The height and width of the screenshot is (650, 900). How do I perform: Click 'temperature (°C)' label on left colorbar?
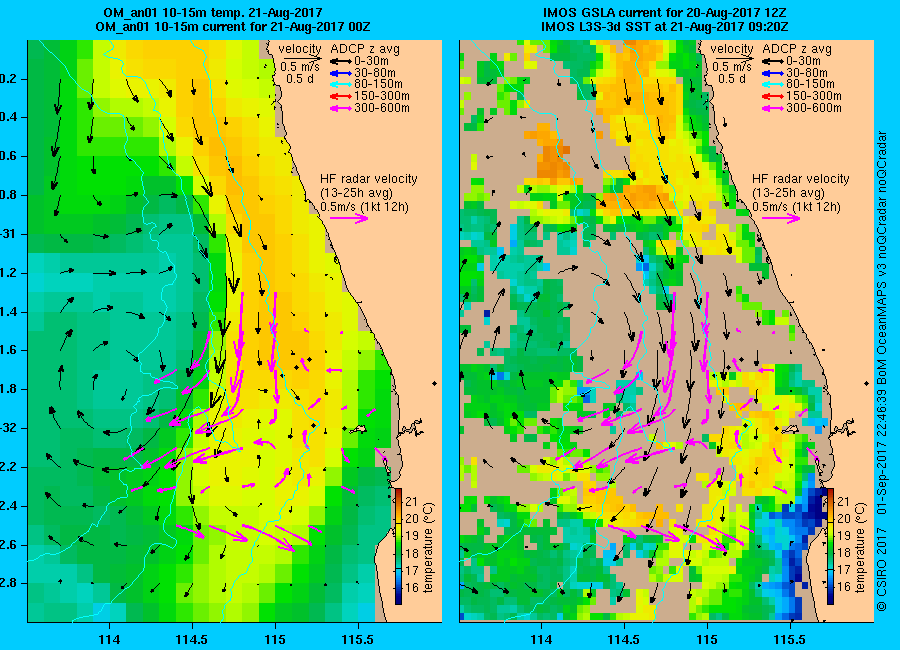tap(429, 548)
